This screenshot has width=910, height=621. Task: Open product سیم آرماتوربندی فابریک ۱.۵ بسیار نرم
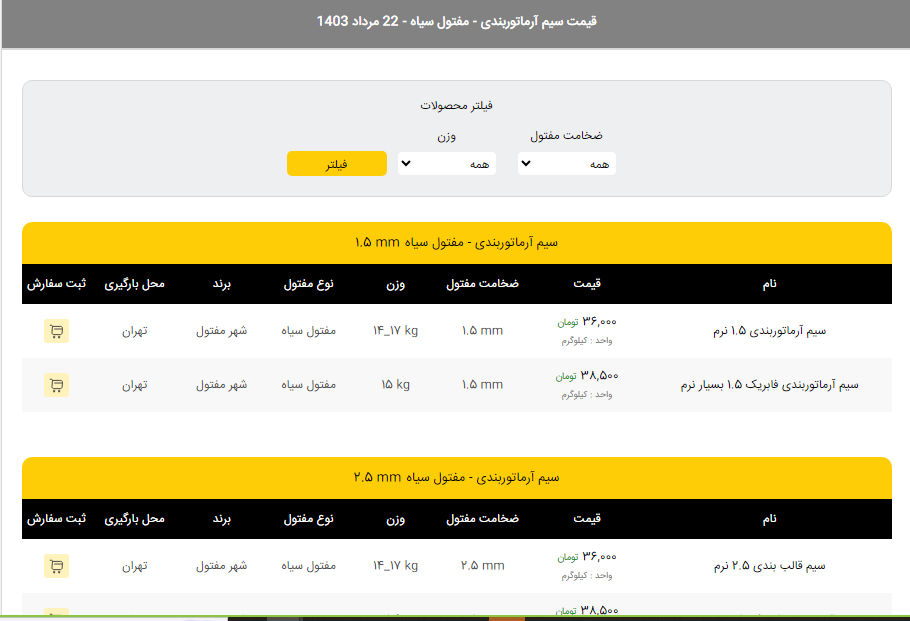coord(769,385)
